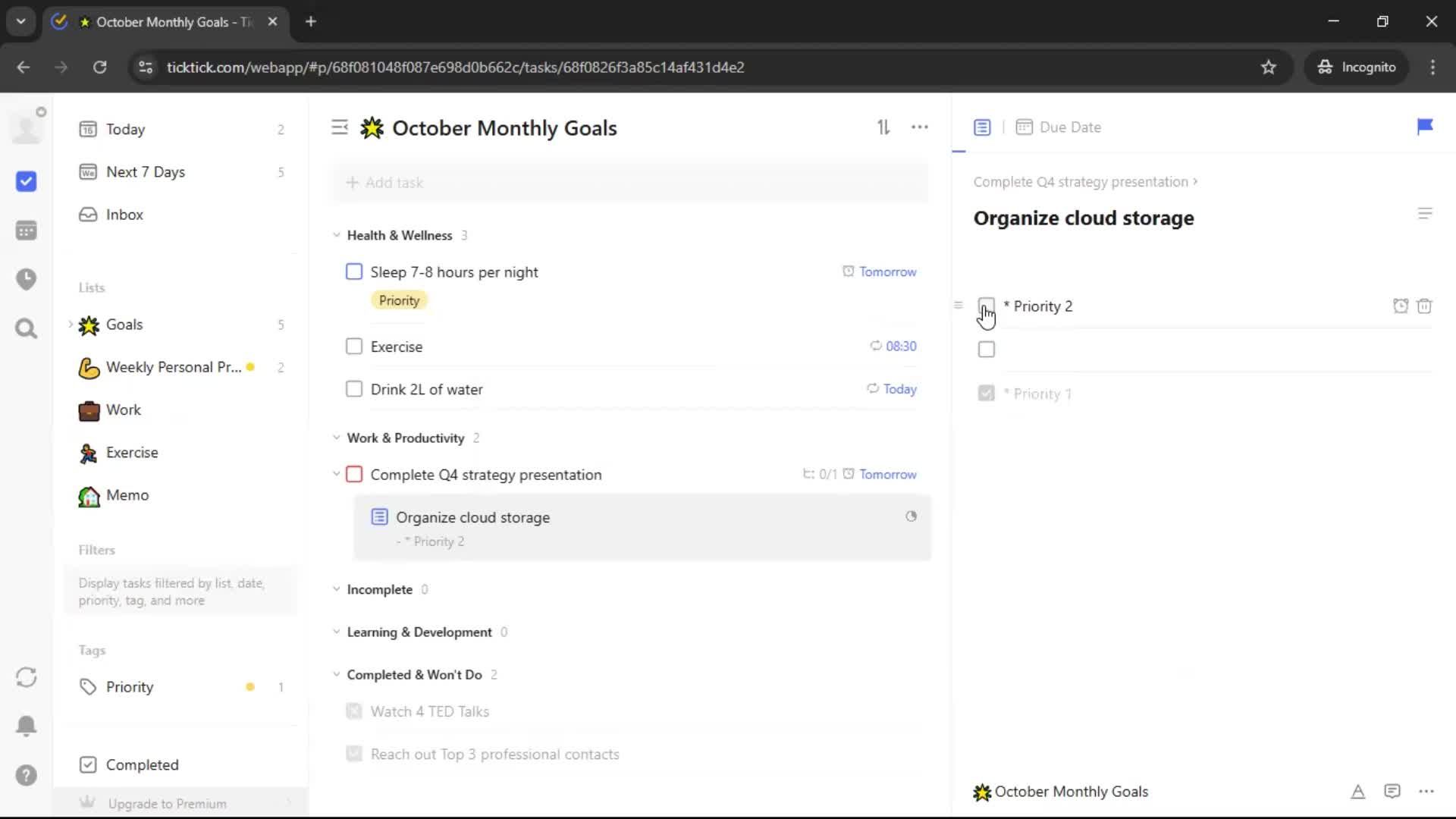Delete the Priority 2 checklist item
This screenshot has width=1456, height=819.
pos(1424,306)
